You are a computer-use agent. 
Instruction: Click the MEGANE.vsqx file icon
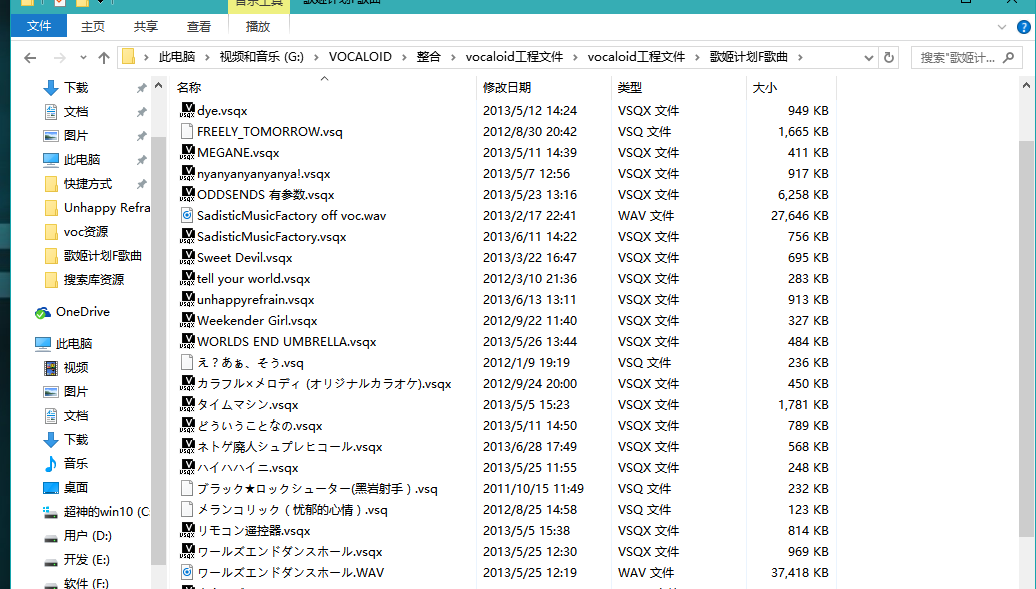tap(187, 153)
